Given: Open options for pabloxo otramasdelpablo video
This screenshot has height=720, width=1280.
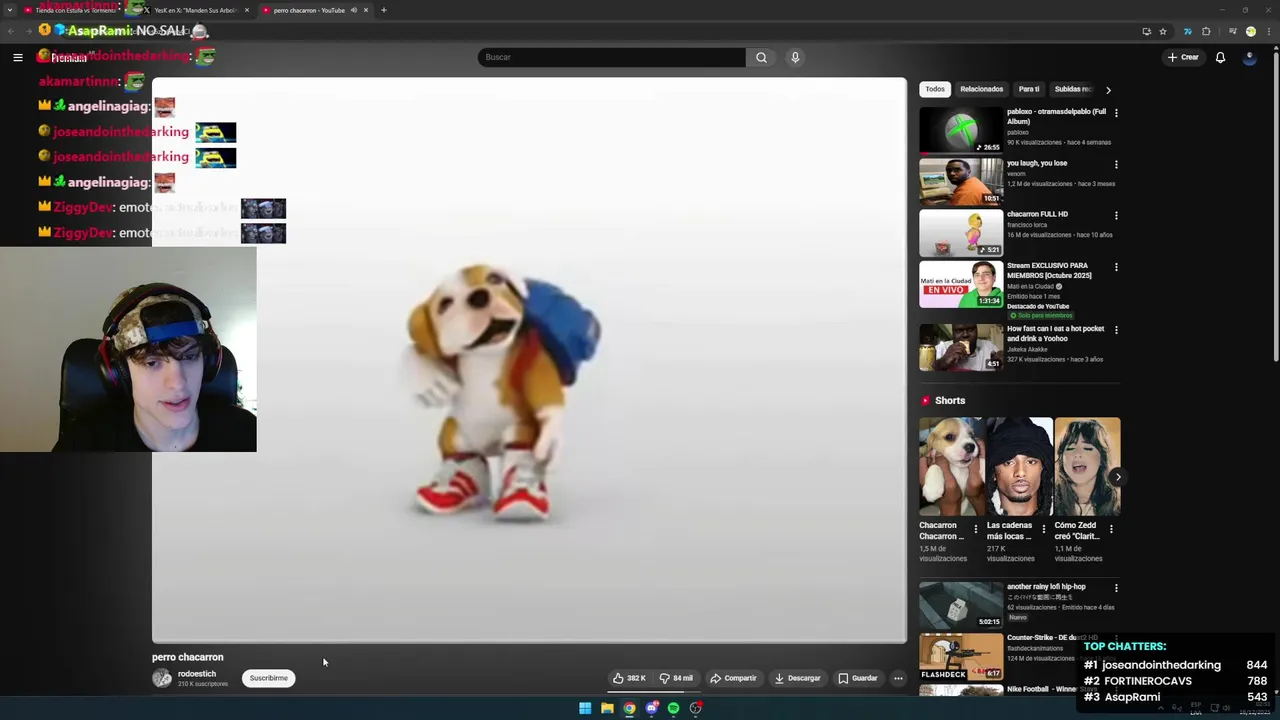Looking at the screenshot, I should (x=1116, y=113).
